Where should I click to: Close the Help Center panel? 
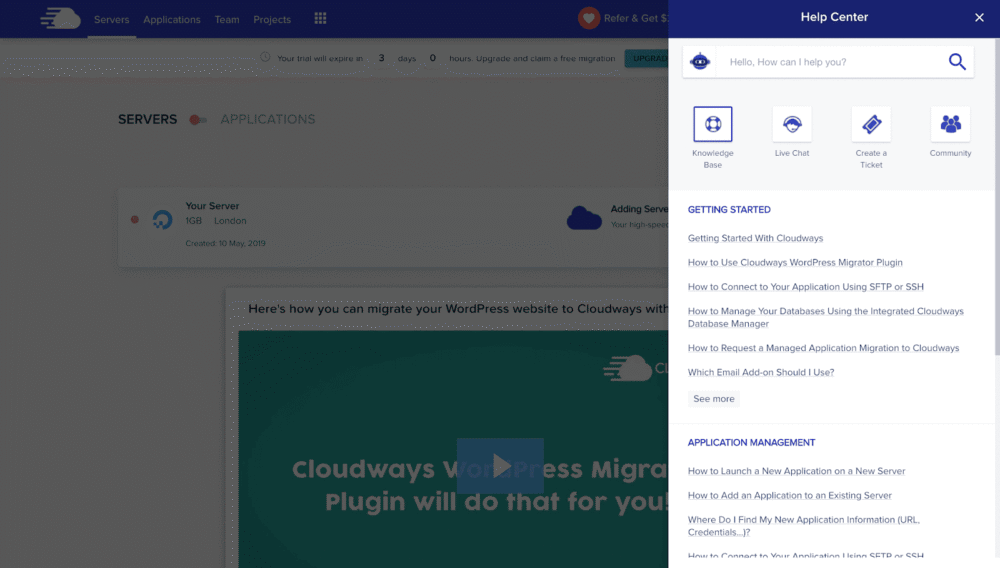tap(979, 18)
